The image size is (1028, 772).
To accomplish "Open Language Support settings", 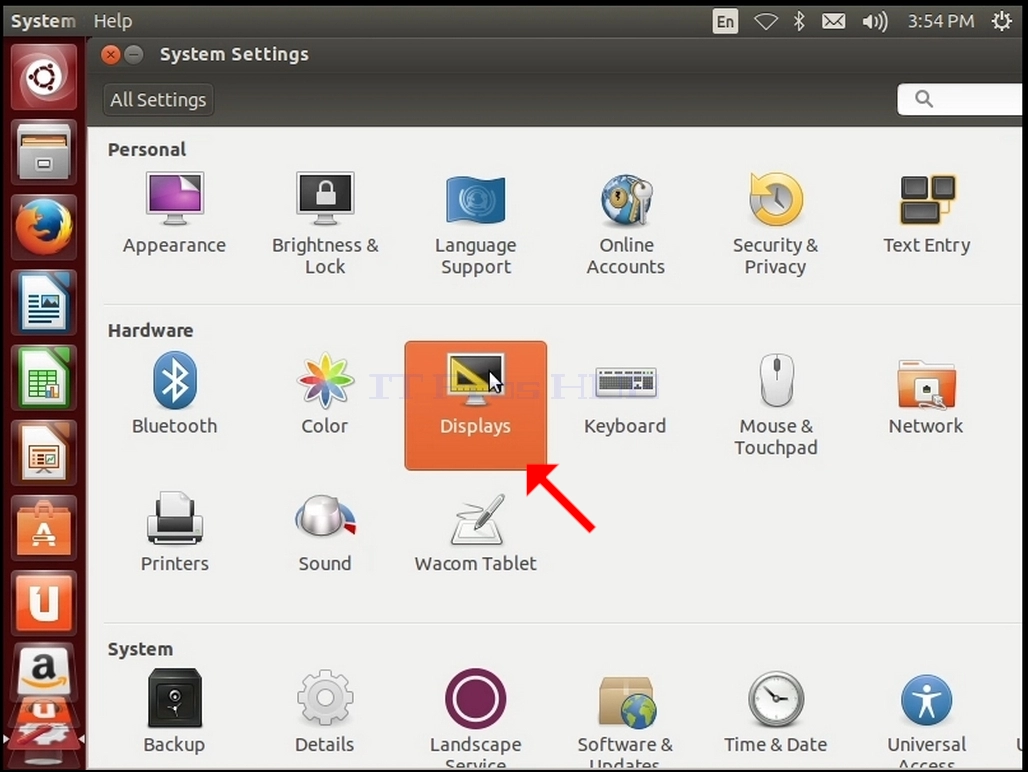I will click(x=475, y=224).
